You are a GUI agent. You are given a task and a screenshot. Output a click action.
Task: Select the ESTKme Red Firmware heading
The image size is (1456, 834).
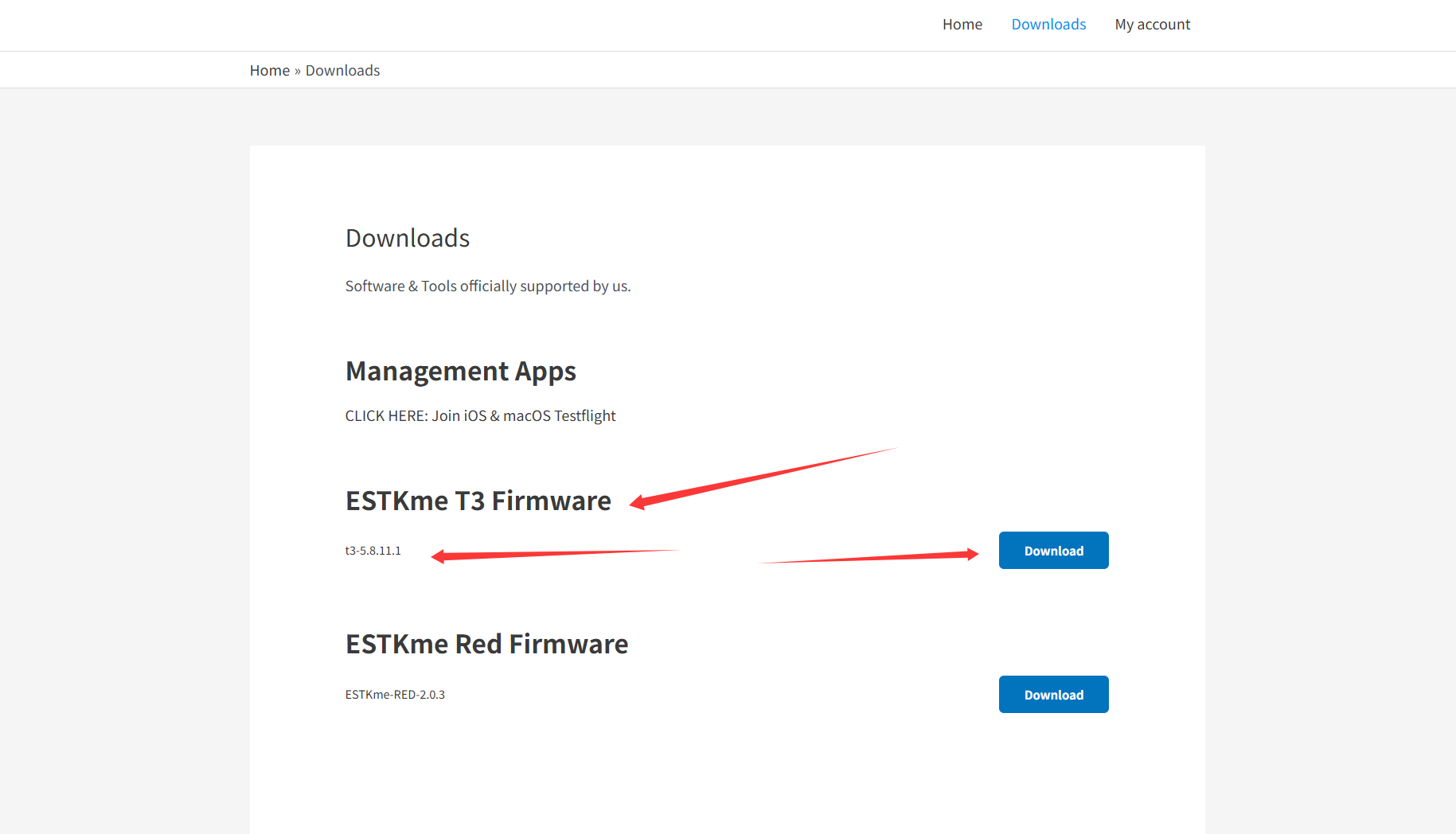pos(486,644)
